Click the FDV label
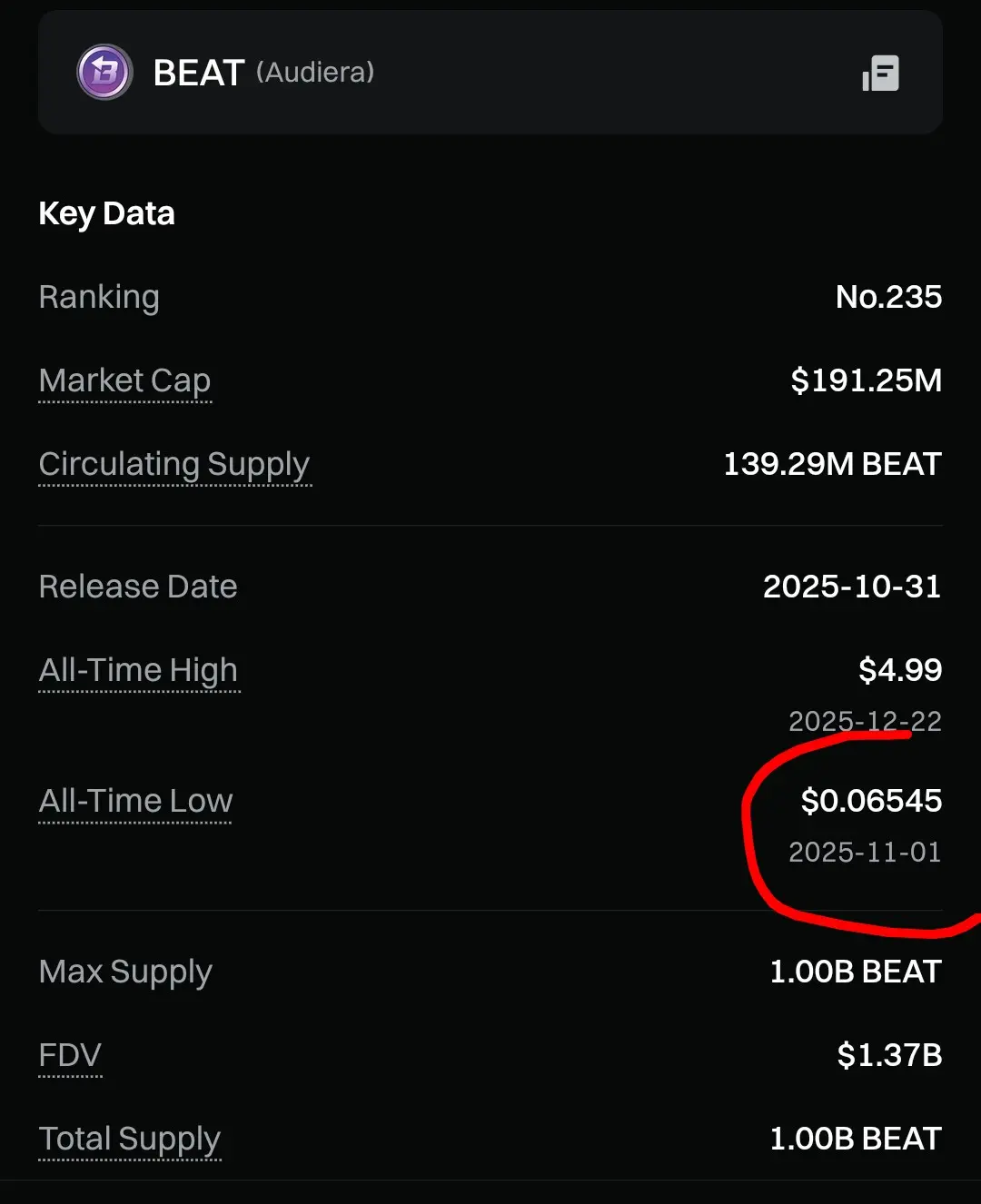 [70, 1055]
